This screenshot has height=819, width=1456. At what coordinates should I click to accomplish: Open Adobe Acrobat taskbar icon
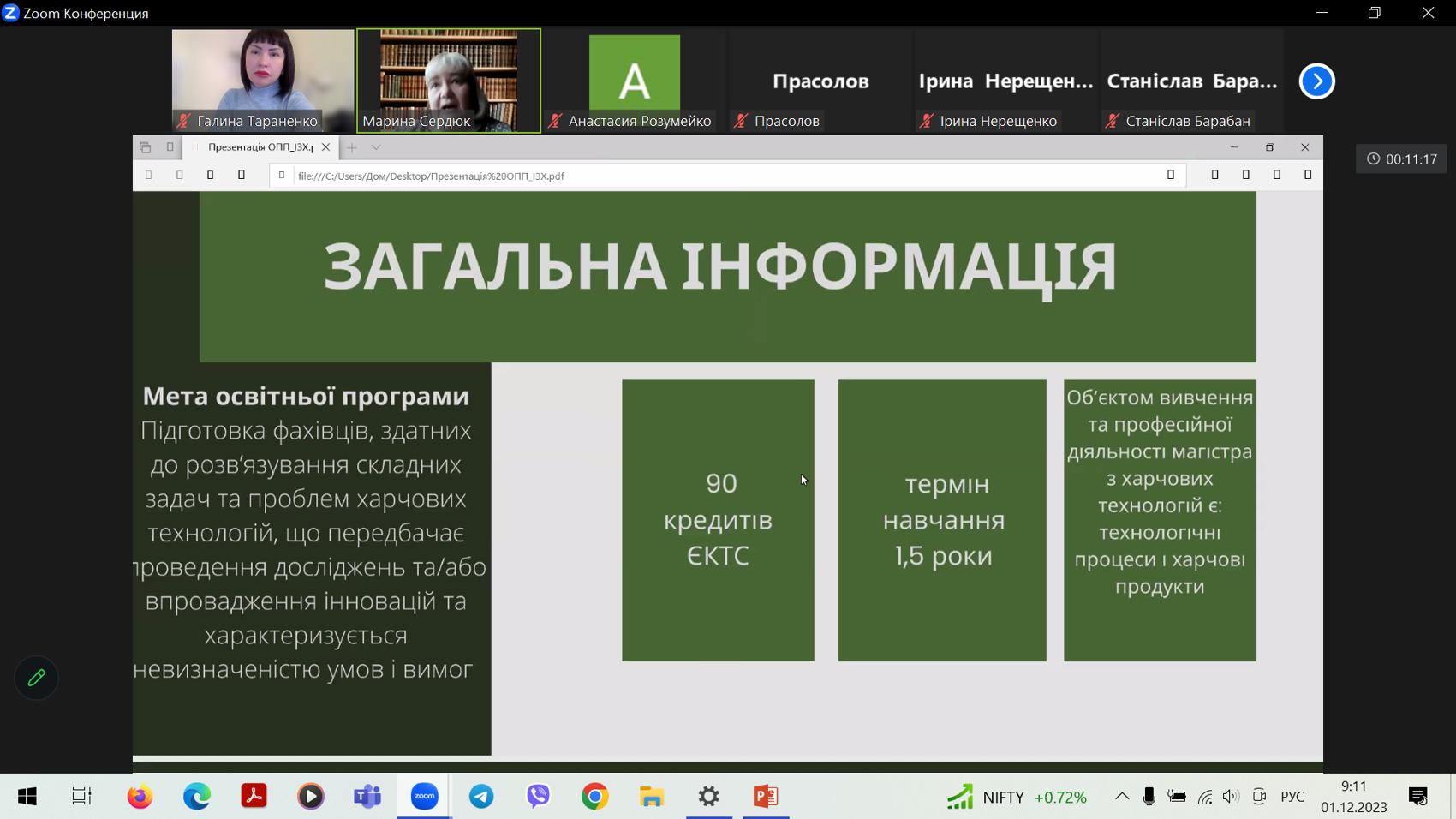click(254, 797)
